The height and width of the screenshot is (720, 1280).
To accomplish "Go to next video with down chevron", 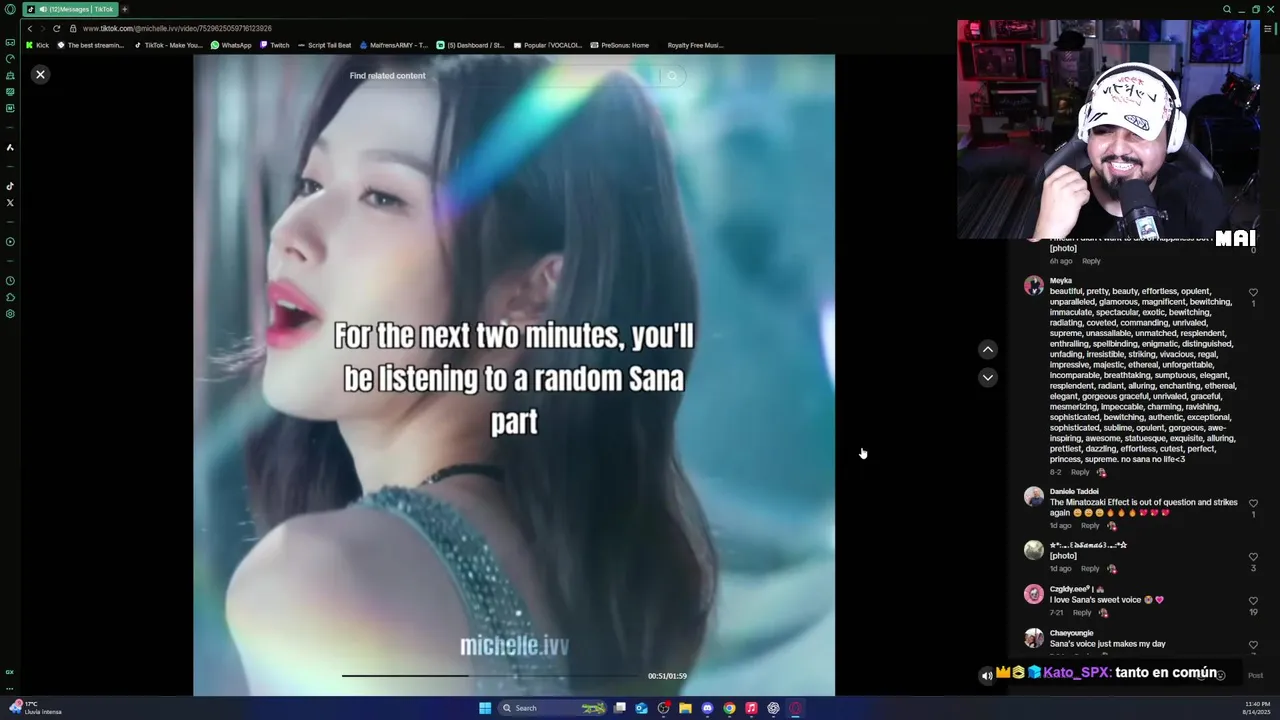I will coord(987,377).
